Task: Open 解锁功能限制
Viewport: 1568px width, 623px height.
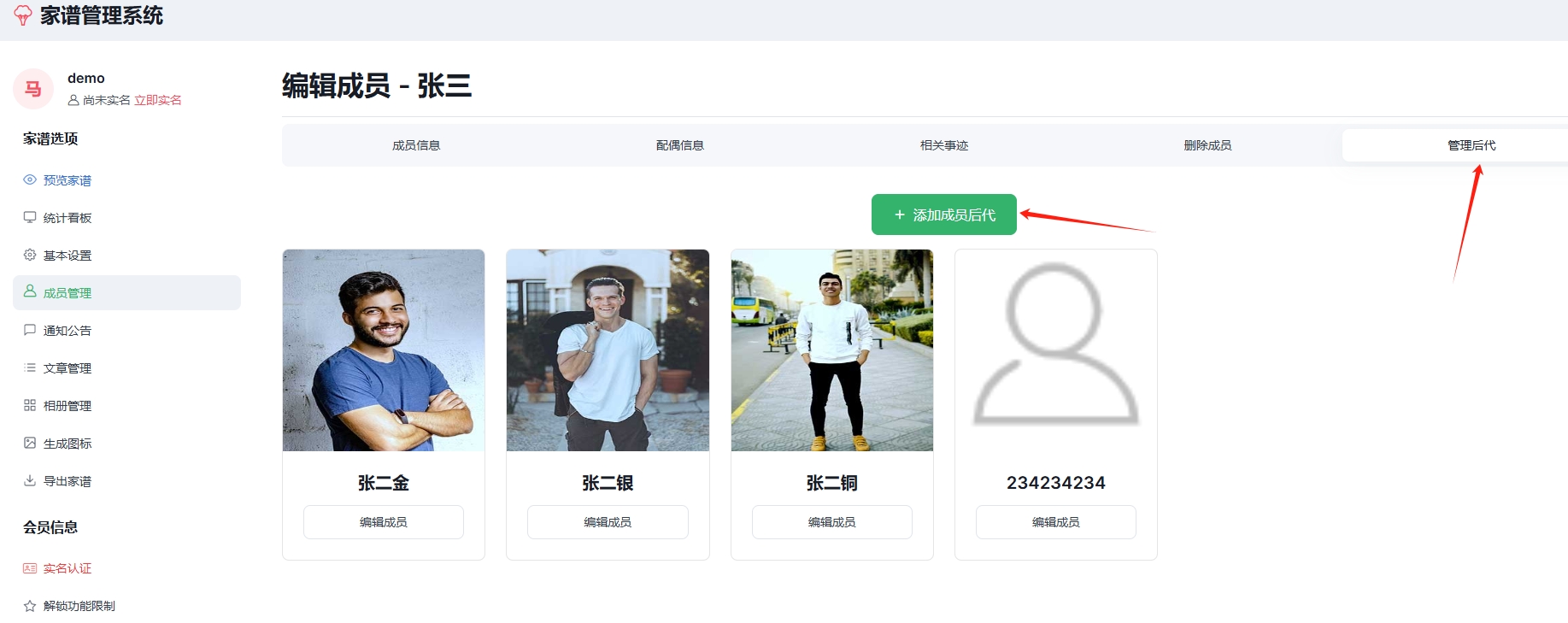Action: coord(79,606)
